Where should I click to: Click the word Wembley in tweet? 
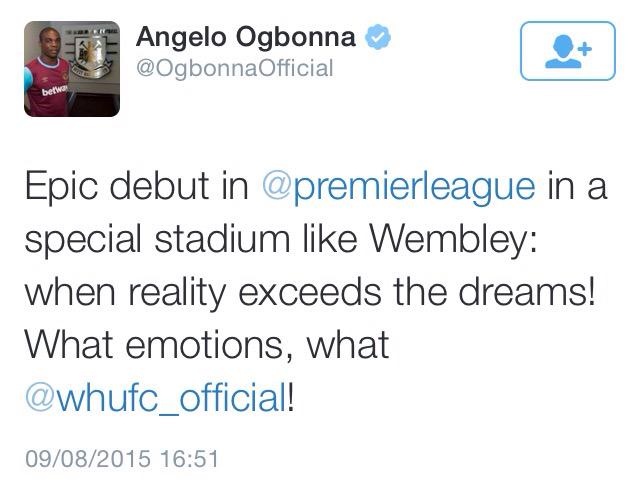point(453,240)
